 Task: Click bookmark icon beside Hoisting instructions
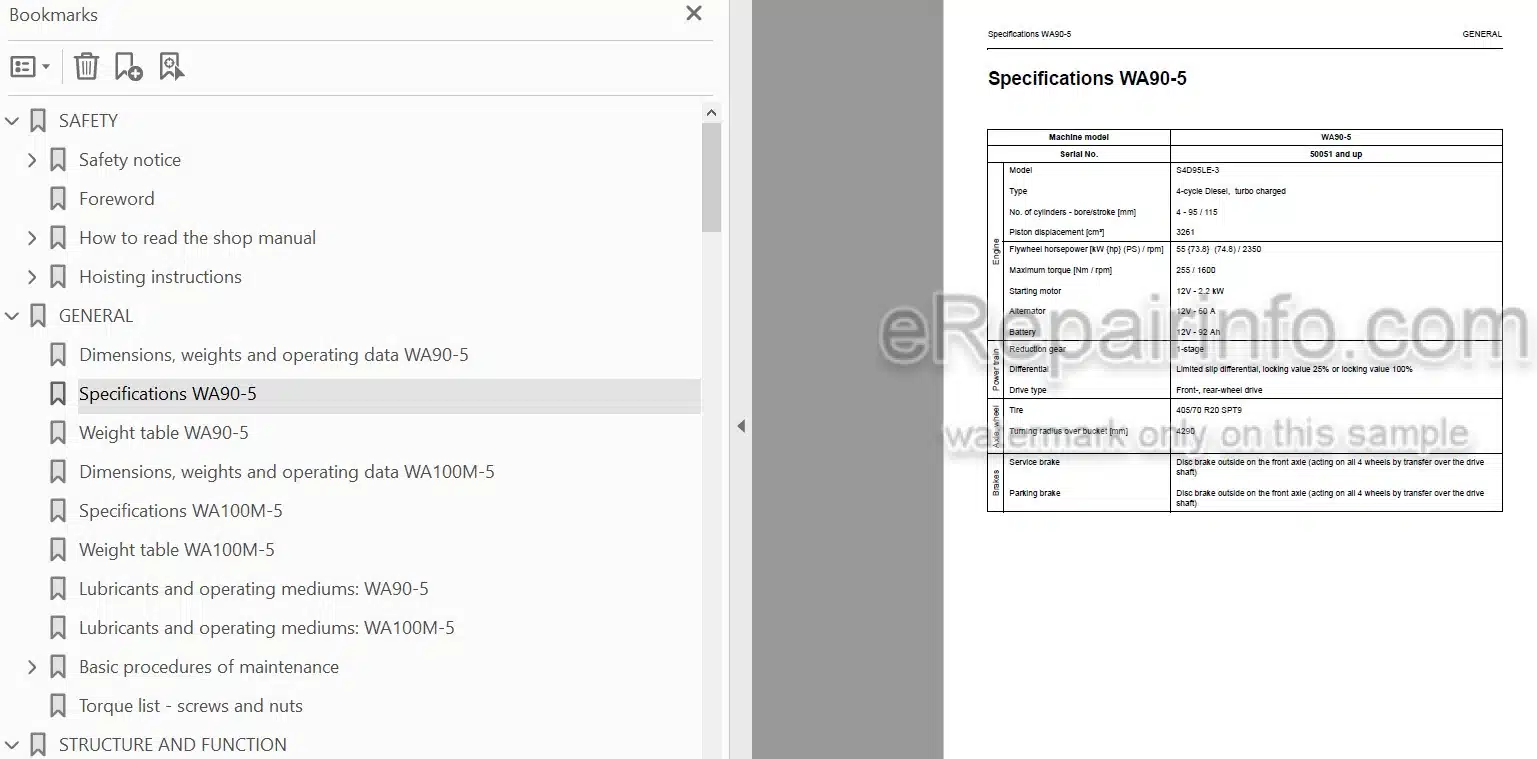click(58, 277)
